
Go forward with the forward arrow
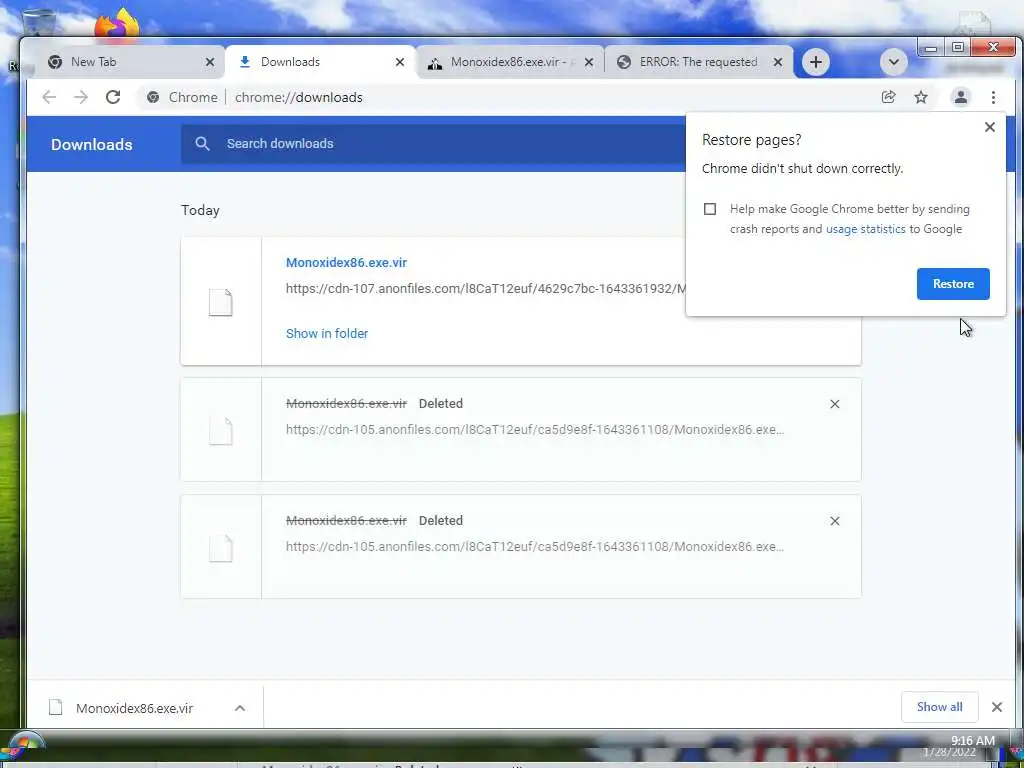(80, 97)
